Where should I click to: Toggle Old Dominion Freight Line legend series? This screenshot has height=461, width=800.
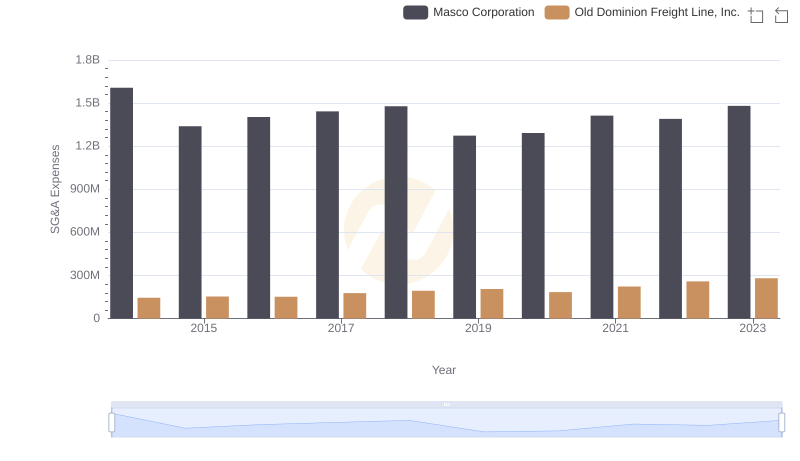[642, 12]
